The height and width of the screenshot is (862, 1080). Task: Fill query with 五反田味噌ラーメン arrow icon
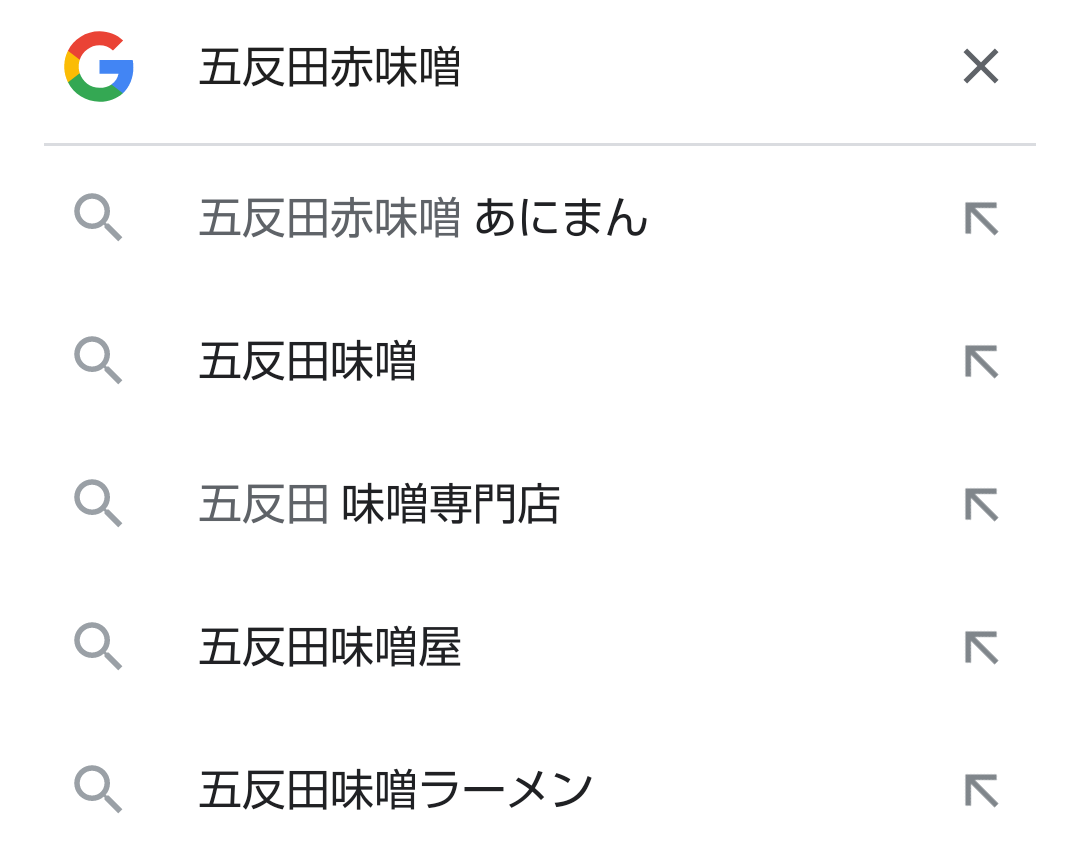pos(981,791)
